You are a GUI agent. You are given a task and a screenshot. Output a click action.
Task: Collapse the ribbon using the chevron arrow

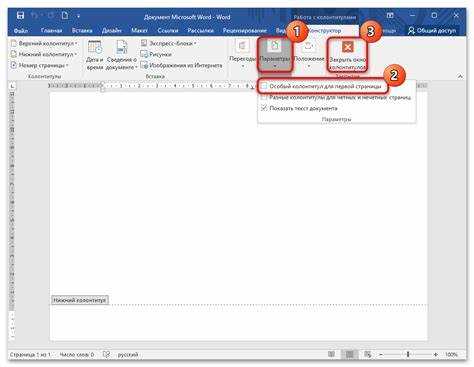[x=460, y=76]
